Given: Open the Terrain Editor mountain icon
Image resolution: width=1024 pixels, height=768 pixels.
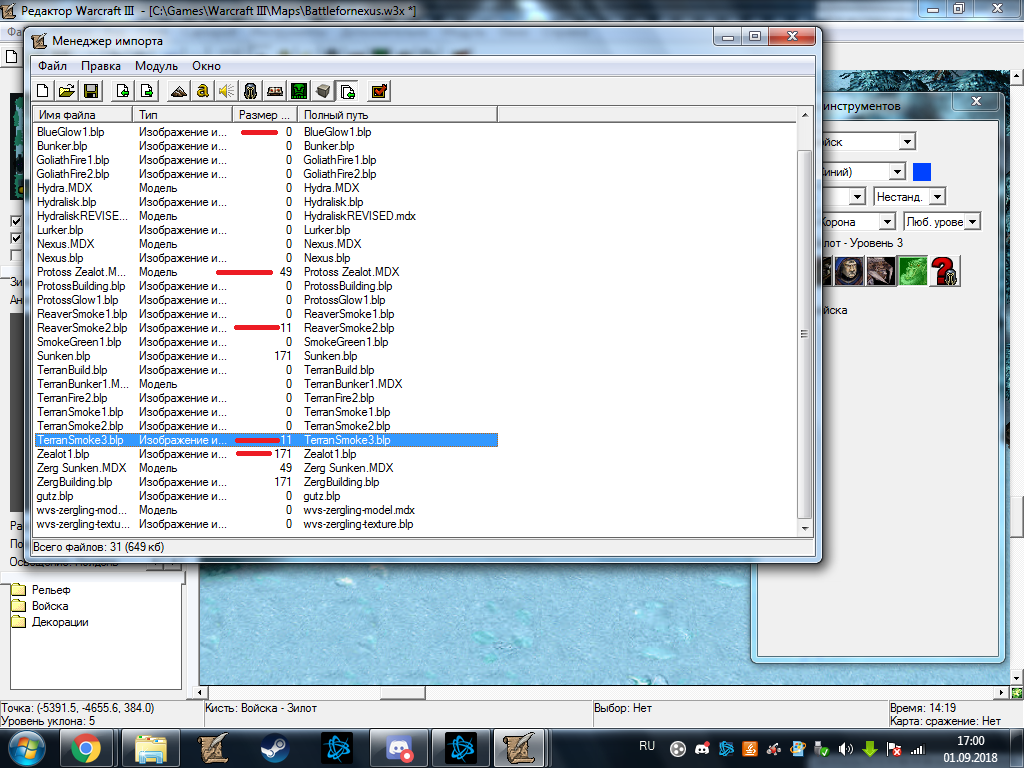Looking at the screenshot, I should [x=178, y=91].
